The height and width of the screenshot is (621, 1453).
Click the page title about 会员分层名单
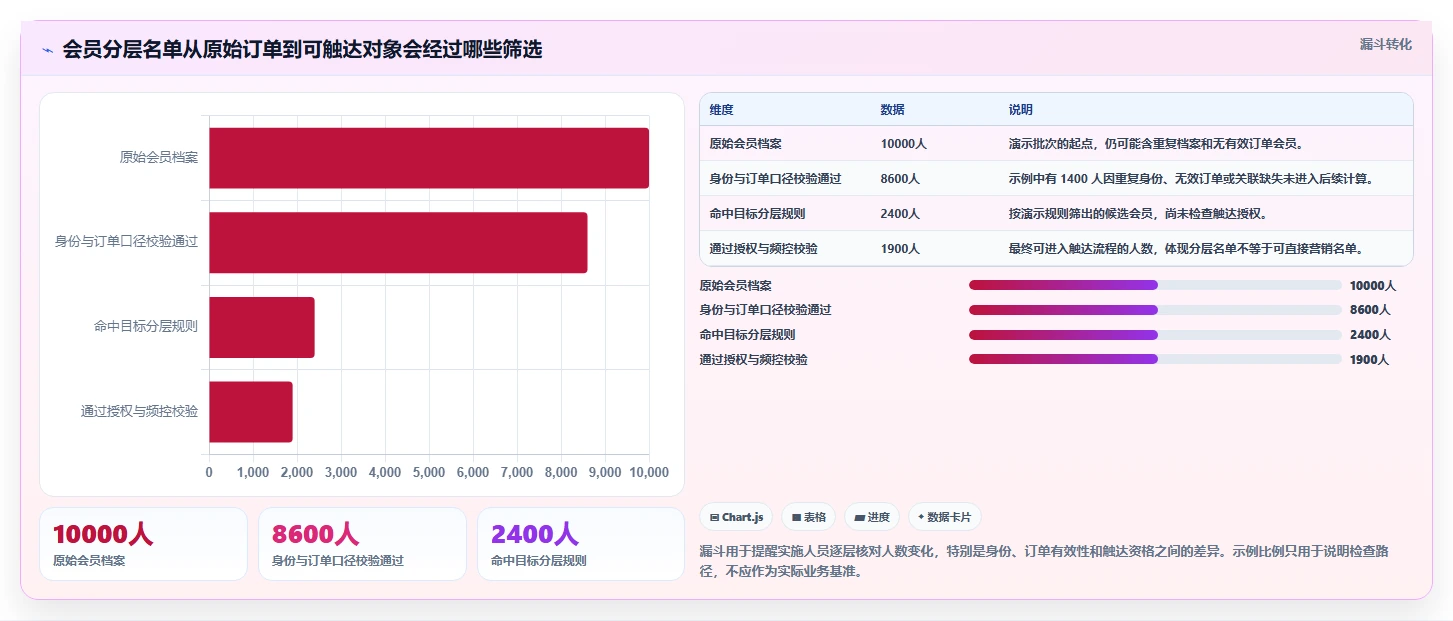[302, 50]
